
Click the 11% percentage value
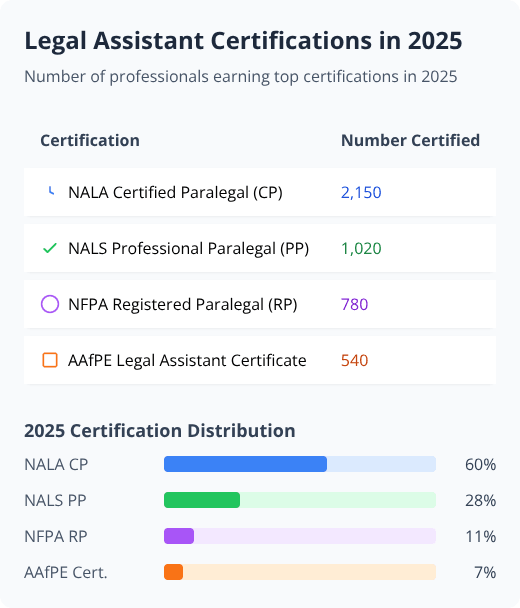tap(480, 537)
